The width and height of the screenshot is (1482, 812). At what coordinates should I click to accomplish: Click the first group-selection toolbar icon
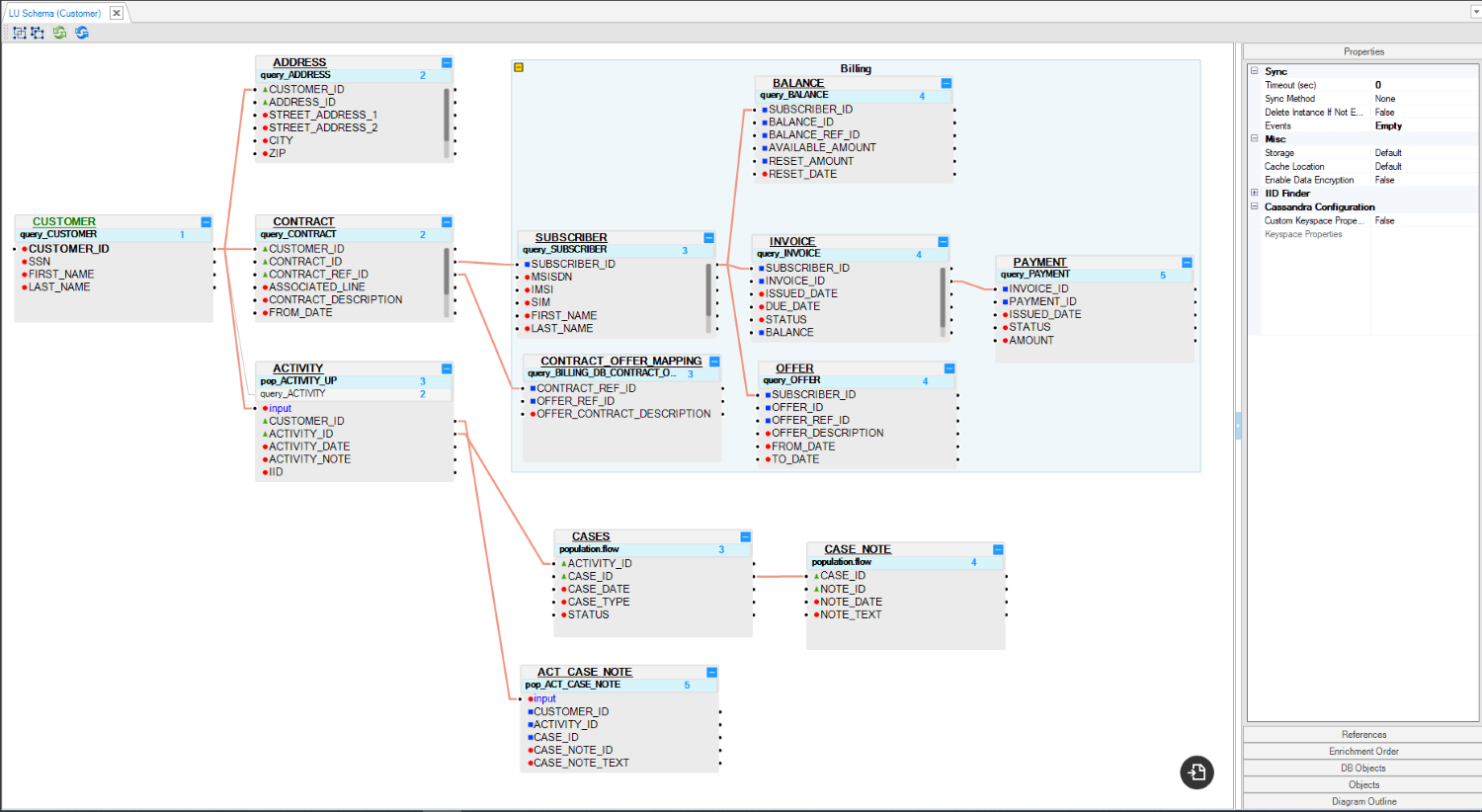(x=19, y=33)
